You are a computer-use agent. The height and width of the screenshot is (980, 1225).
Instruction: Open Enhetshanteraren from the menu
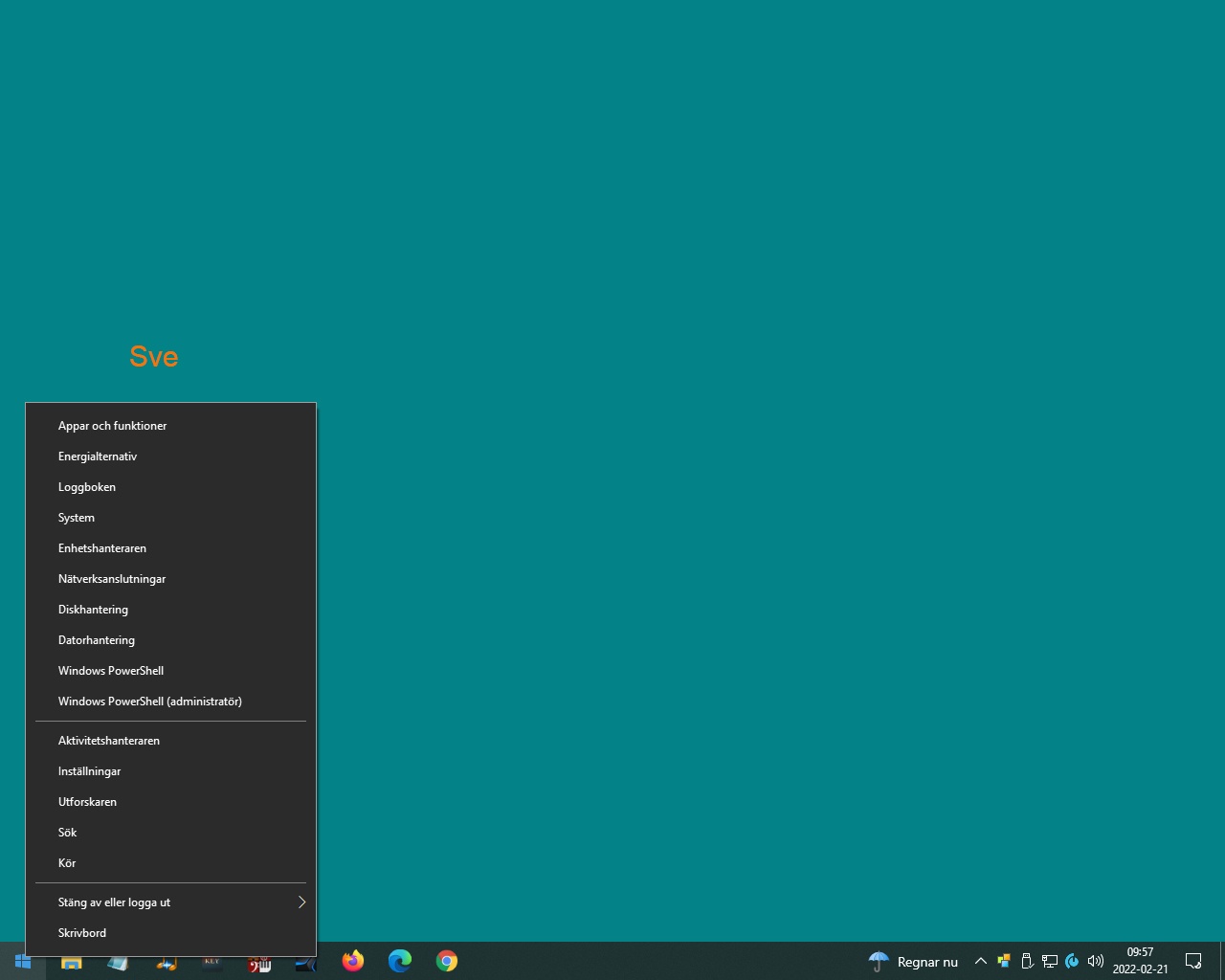point(102,547)
